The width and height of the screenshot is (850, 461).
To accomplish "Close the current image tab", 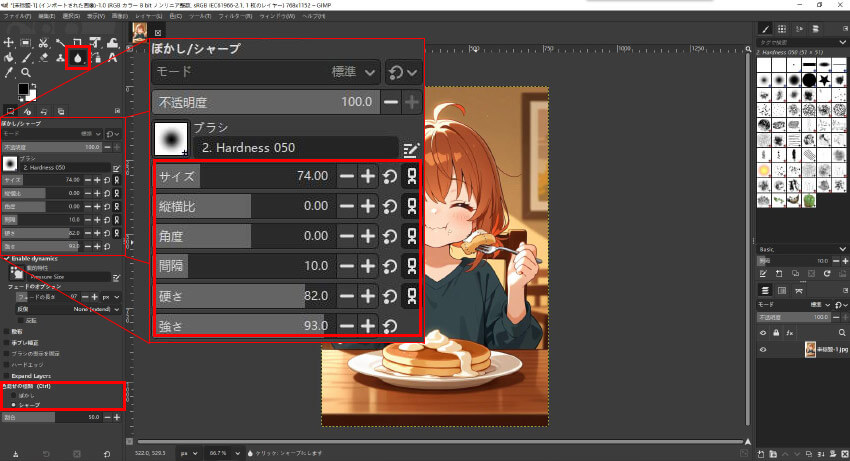I will point(158,33).
